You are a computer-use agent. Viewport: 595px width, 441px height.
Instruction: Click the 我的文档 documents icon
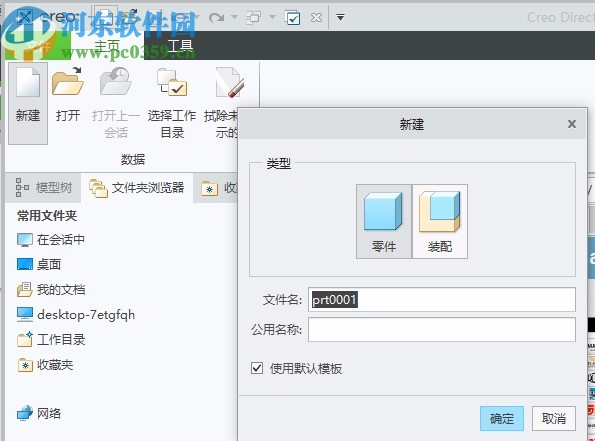coord(25,290)
